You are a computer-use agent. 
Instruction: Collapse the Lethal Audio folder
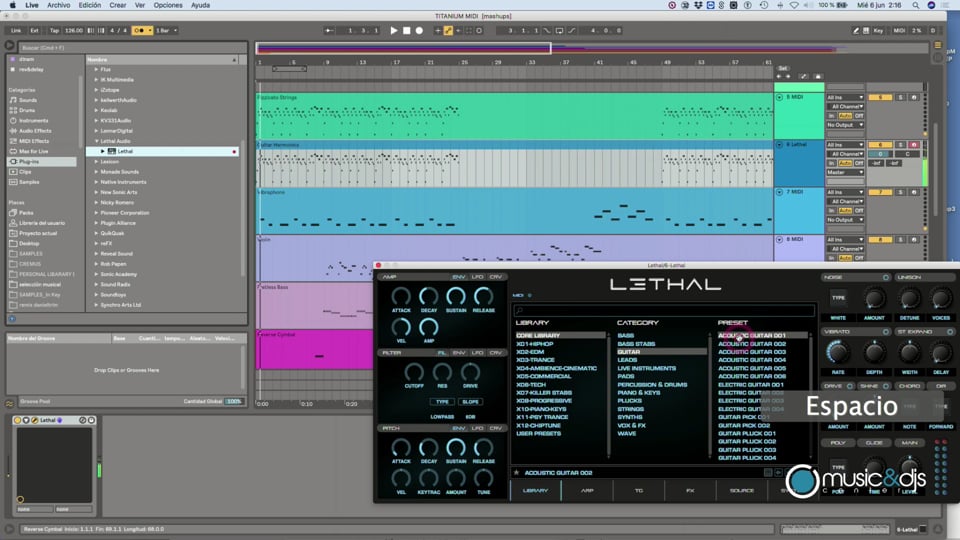[96, 141]
